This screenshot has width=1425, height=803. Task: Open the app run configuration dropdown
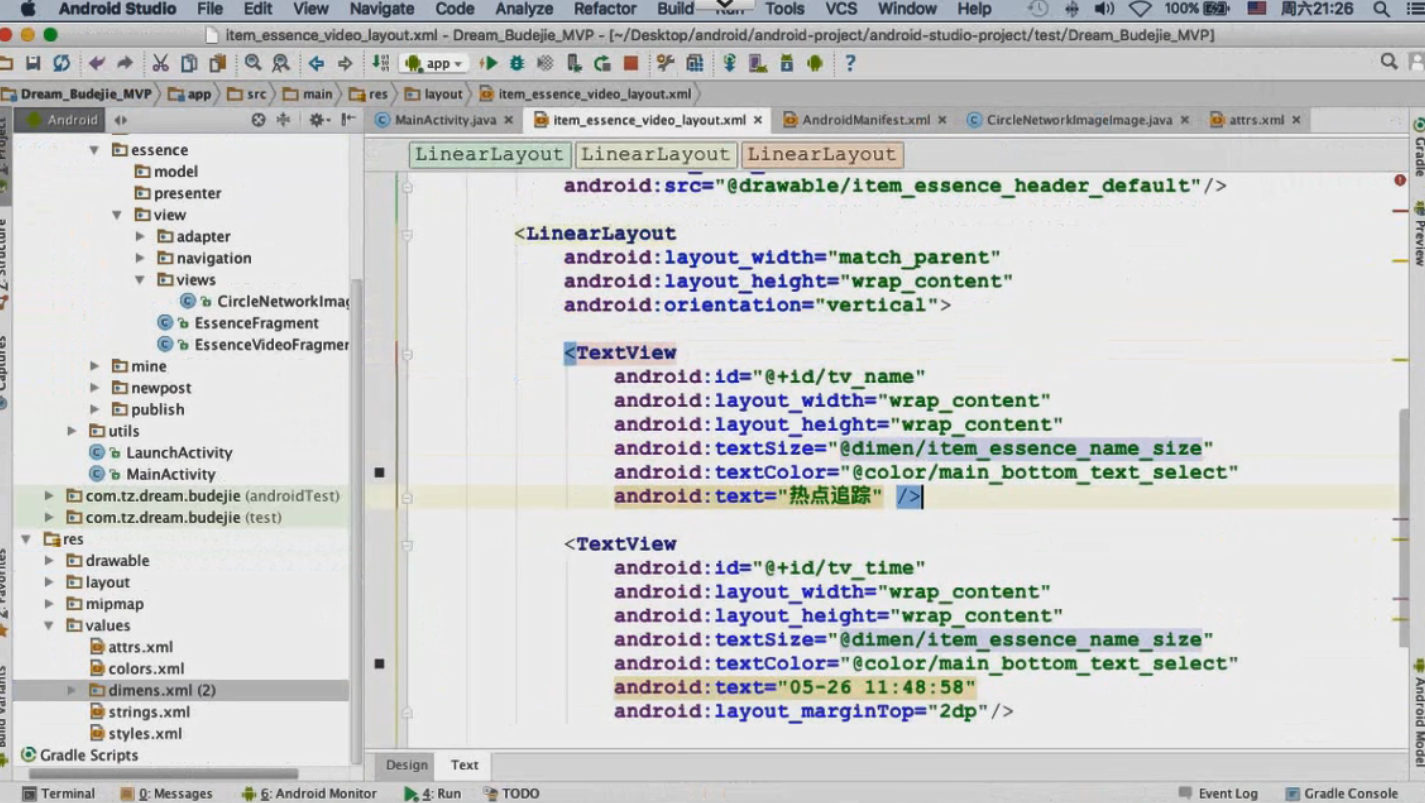436,63
